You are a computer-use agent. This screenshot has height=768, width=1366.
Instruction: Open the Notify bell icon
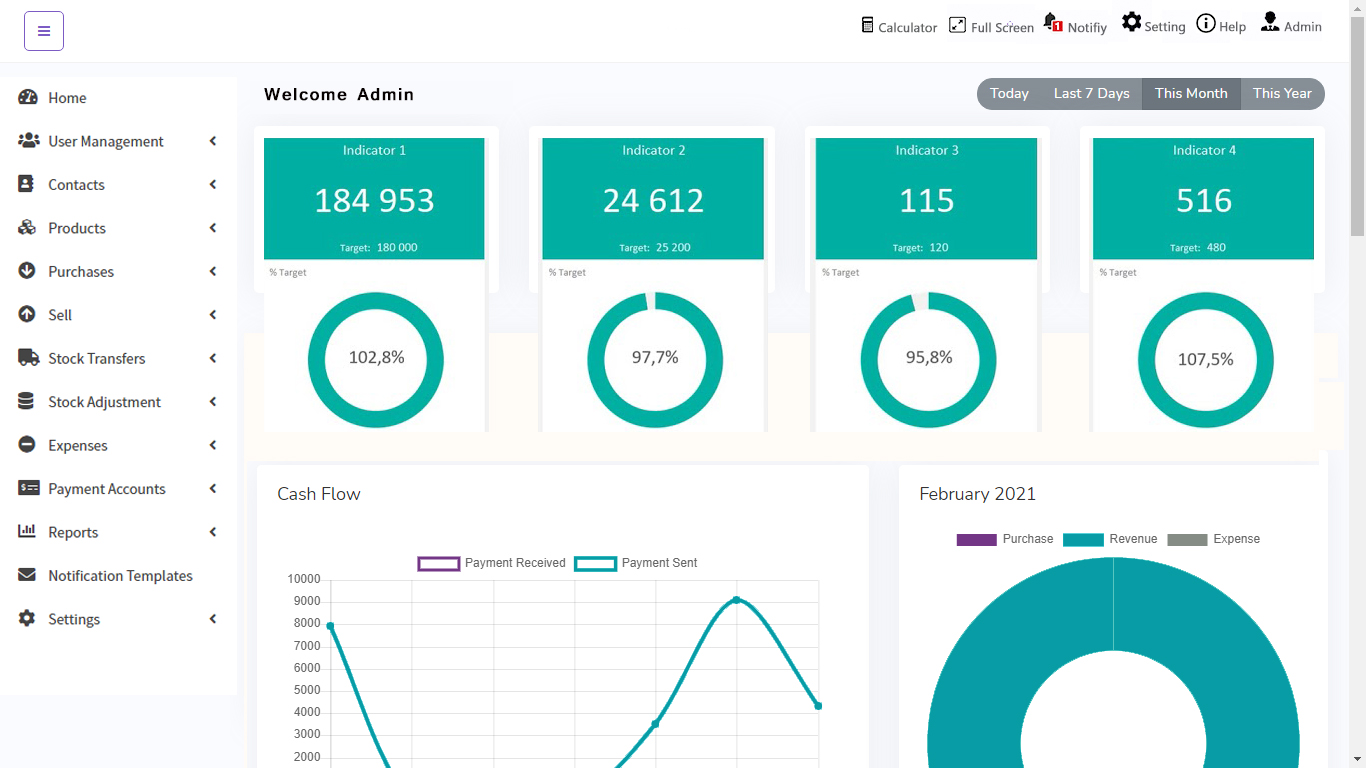click(1052, 22)
